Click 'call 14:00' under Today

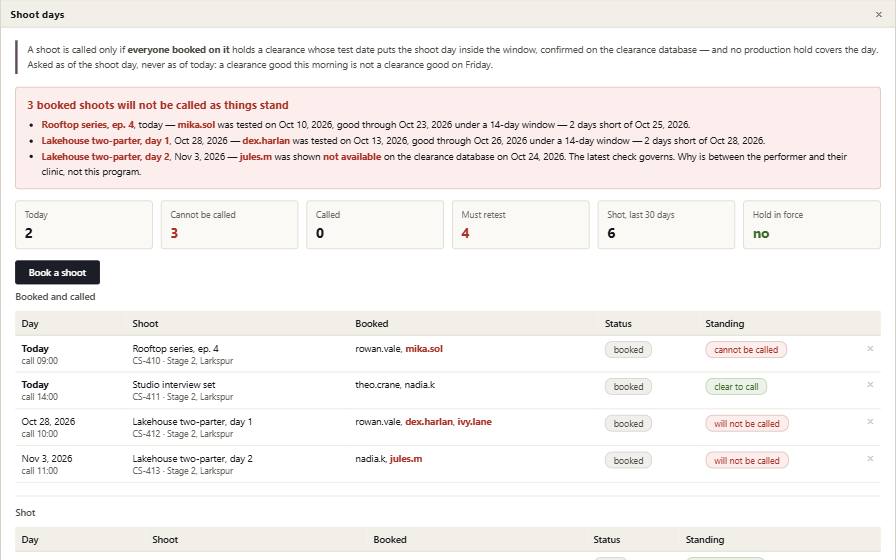[39, 397]
